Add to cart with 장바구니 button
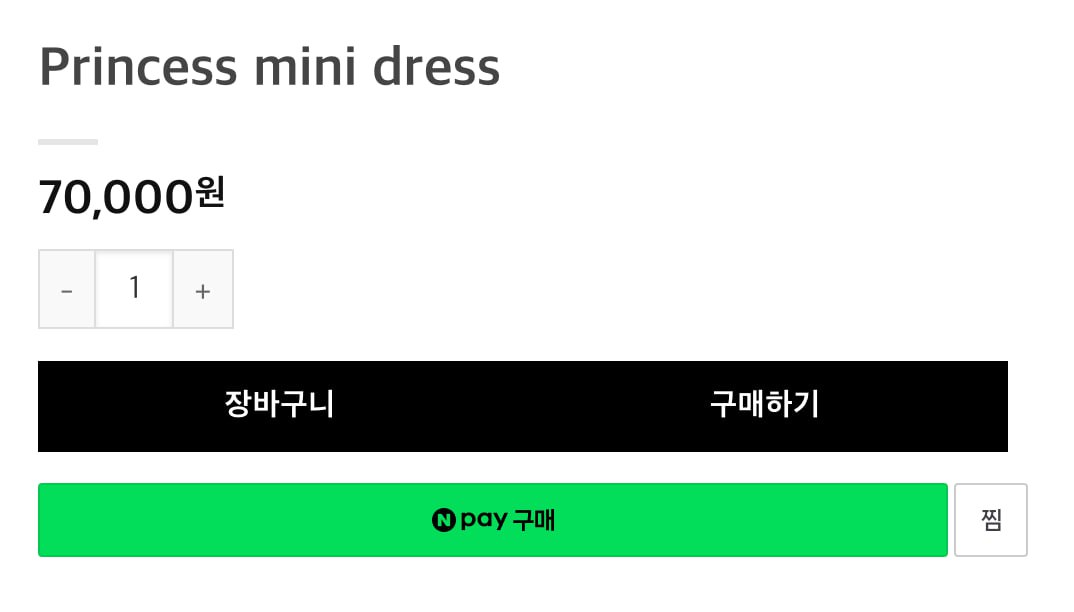Viewport: 1074px width, 612px height. (x=280, y=405)
